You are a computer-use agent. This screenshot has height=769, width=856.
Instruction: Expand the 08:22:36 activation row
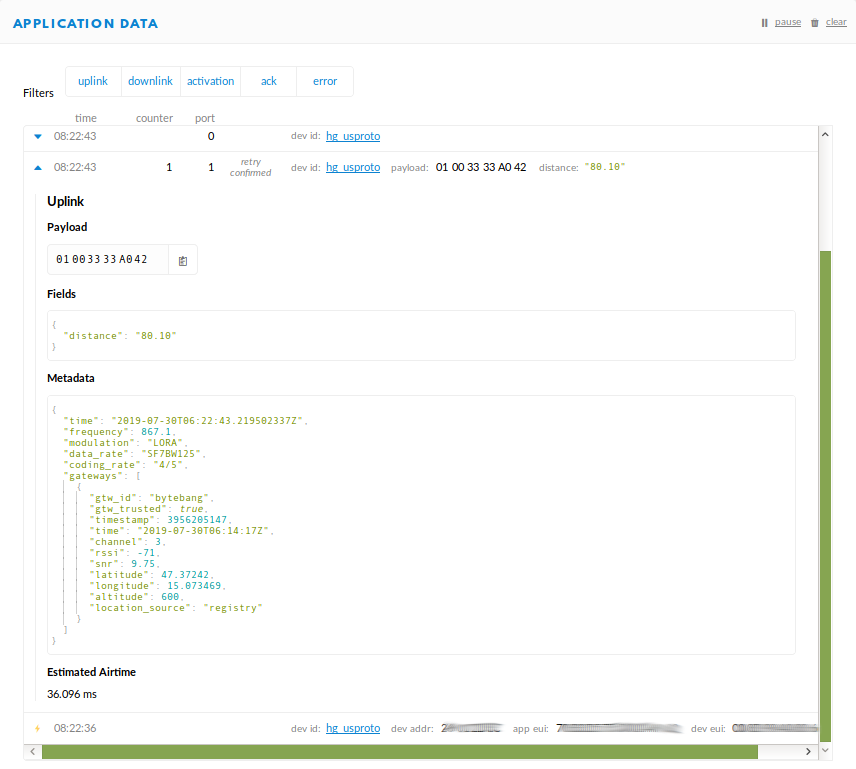[x=420, y=728]
